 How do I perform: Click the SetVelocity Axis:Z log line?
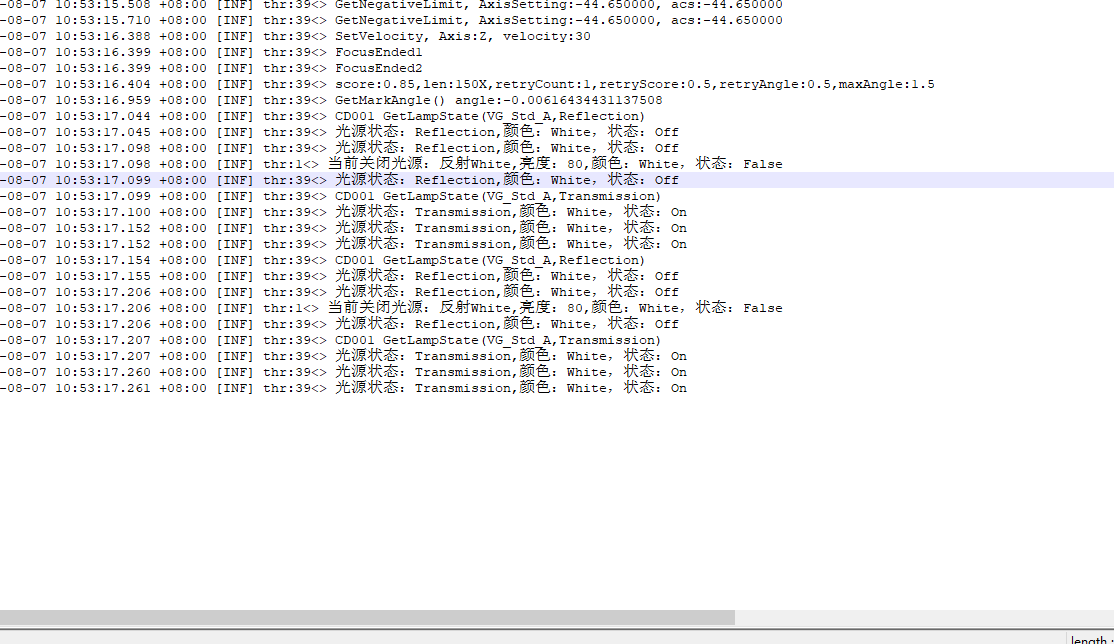pyautogui.click(x=462, y=36)
